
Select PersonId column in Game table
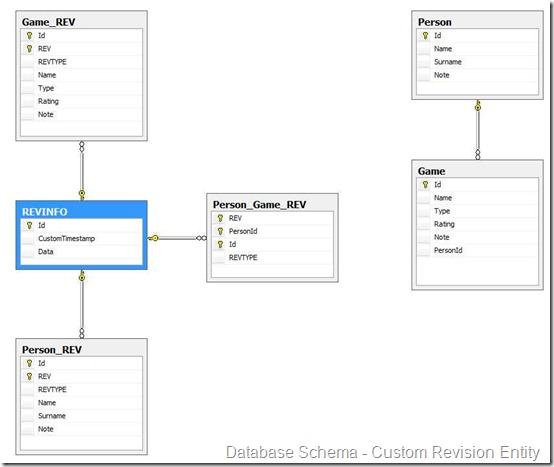coord(477,250)
